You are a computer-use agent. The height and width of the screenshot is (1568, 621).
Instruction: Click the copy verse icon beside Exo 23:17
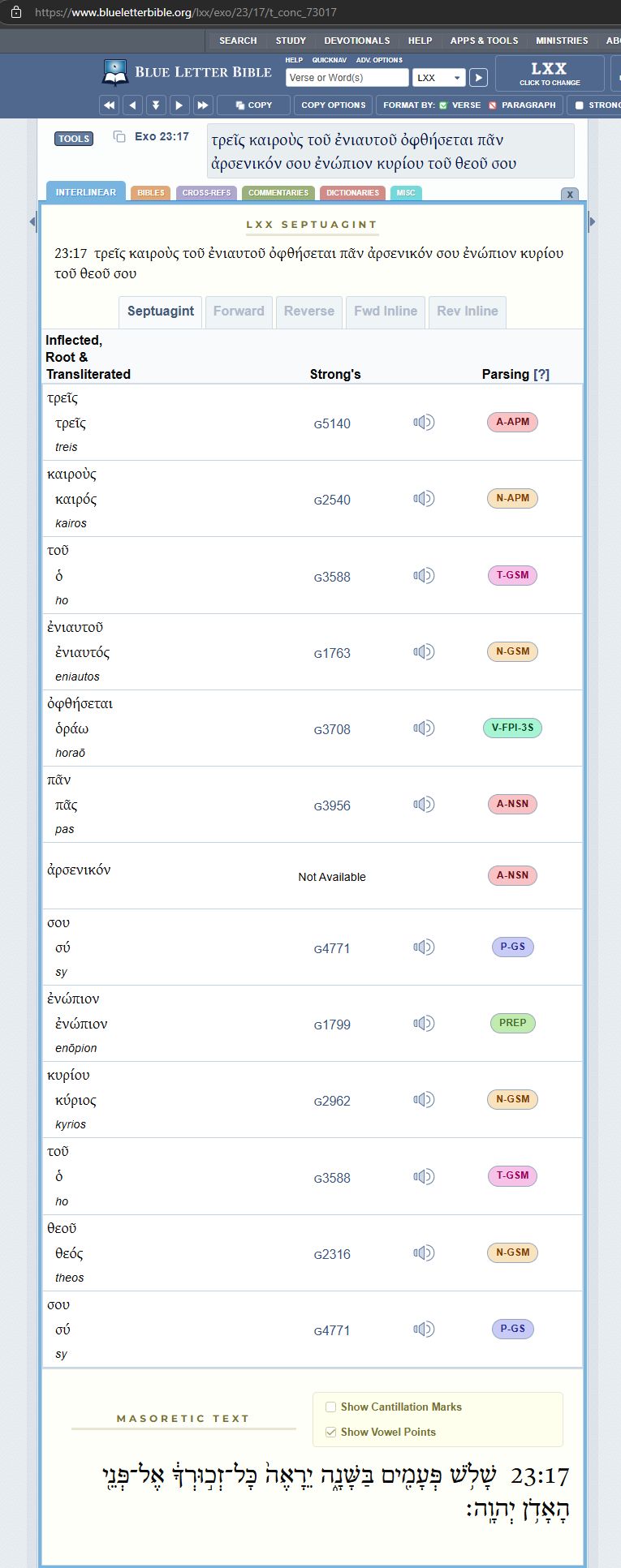point(119,137)
